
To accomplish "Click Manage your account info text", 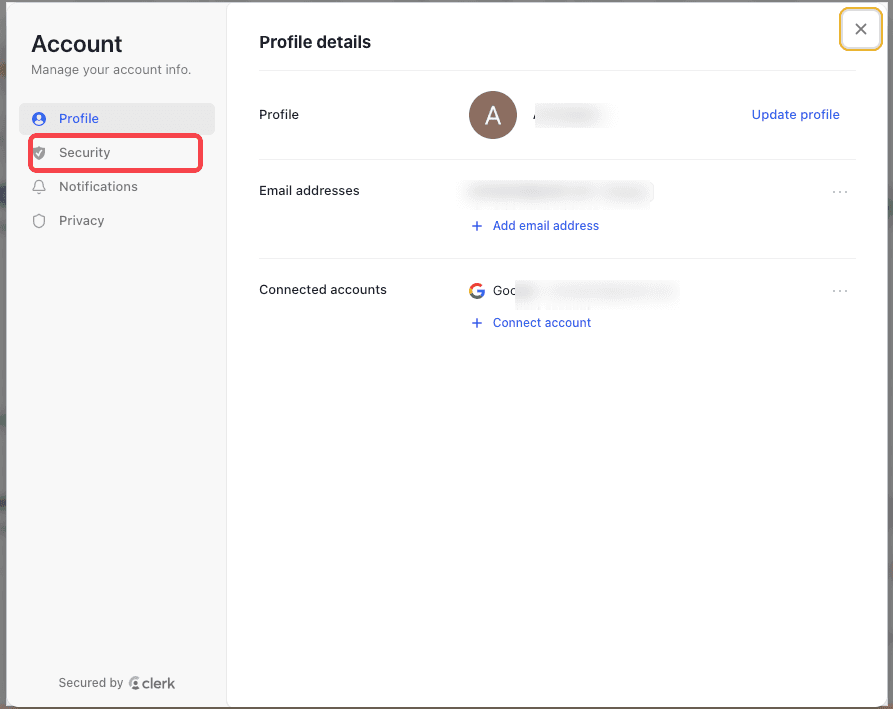I will tap(111, 69).
